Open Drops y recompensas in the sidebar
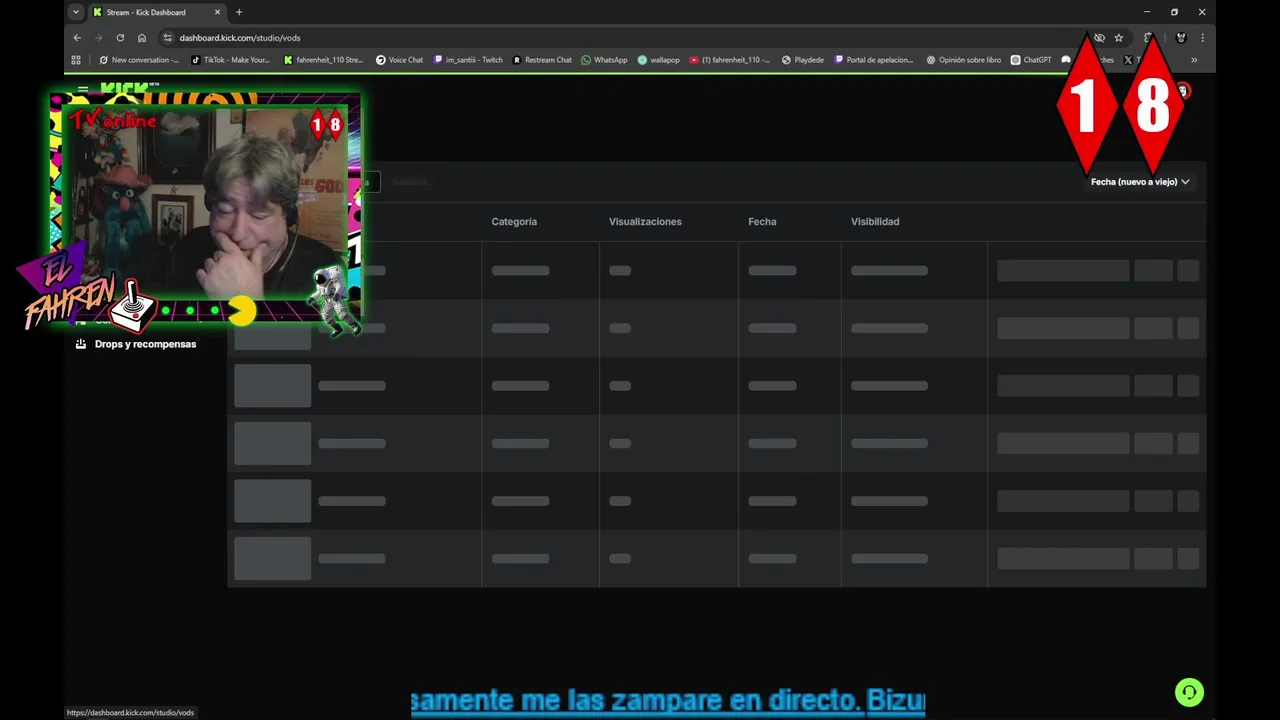 click(136, 344)
